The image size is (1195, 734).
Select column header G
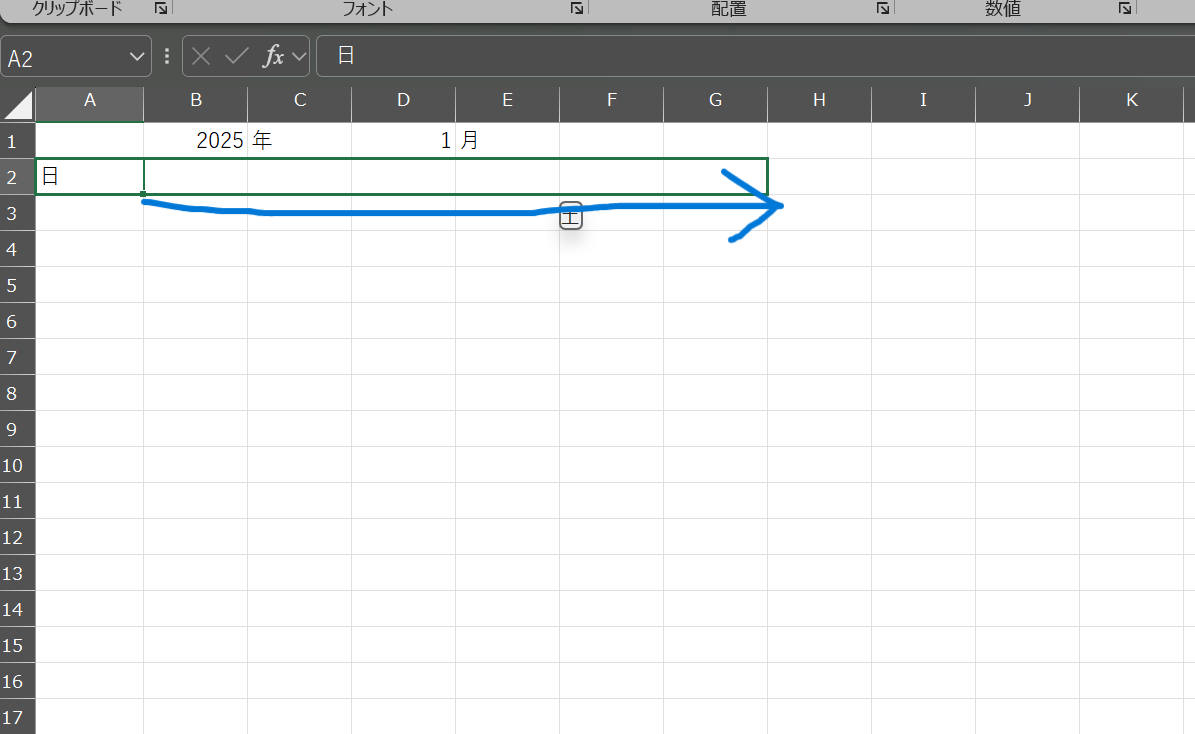pos(715,100)
